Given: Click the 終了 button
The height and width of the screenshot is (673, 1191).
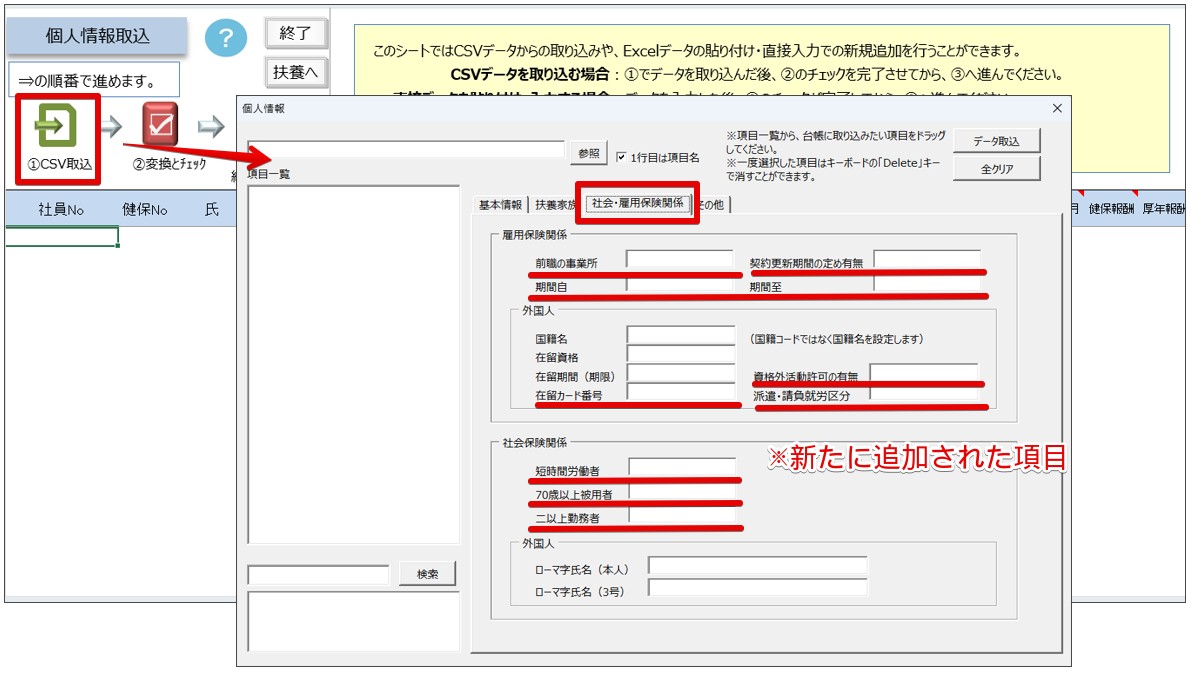Looking at the screenshot, I should (295, 33).
